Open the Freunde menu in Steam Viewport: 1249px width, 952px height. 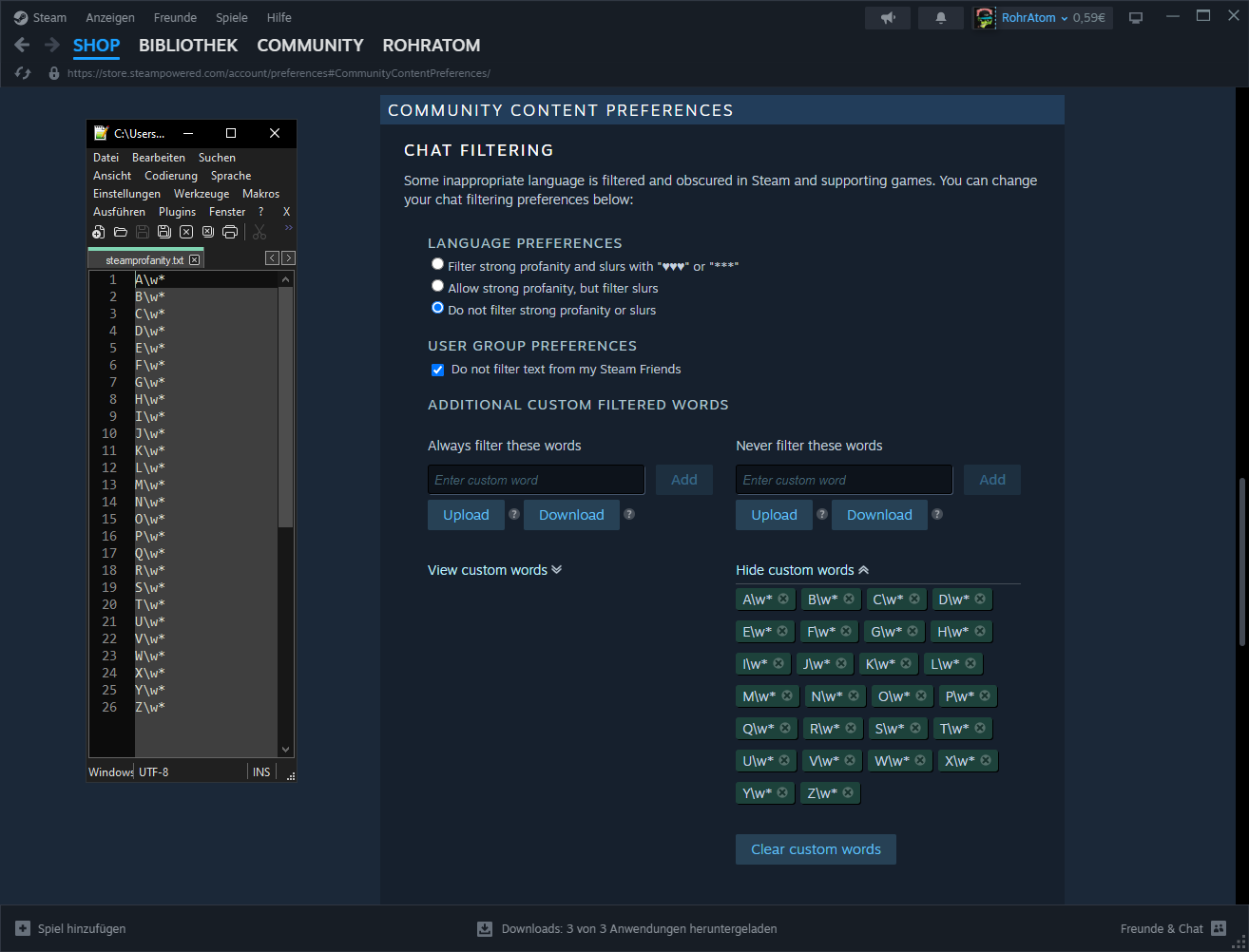[x=175, y=18]
